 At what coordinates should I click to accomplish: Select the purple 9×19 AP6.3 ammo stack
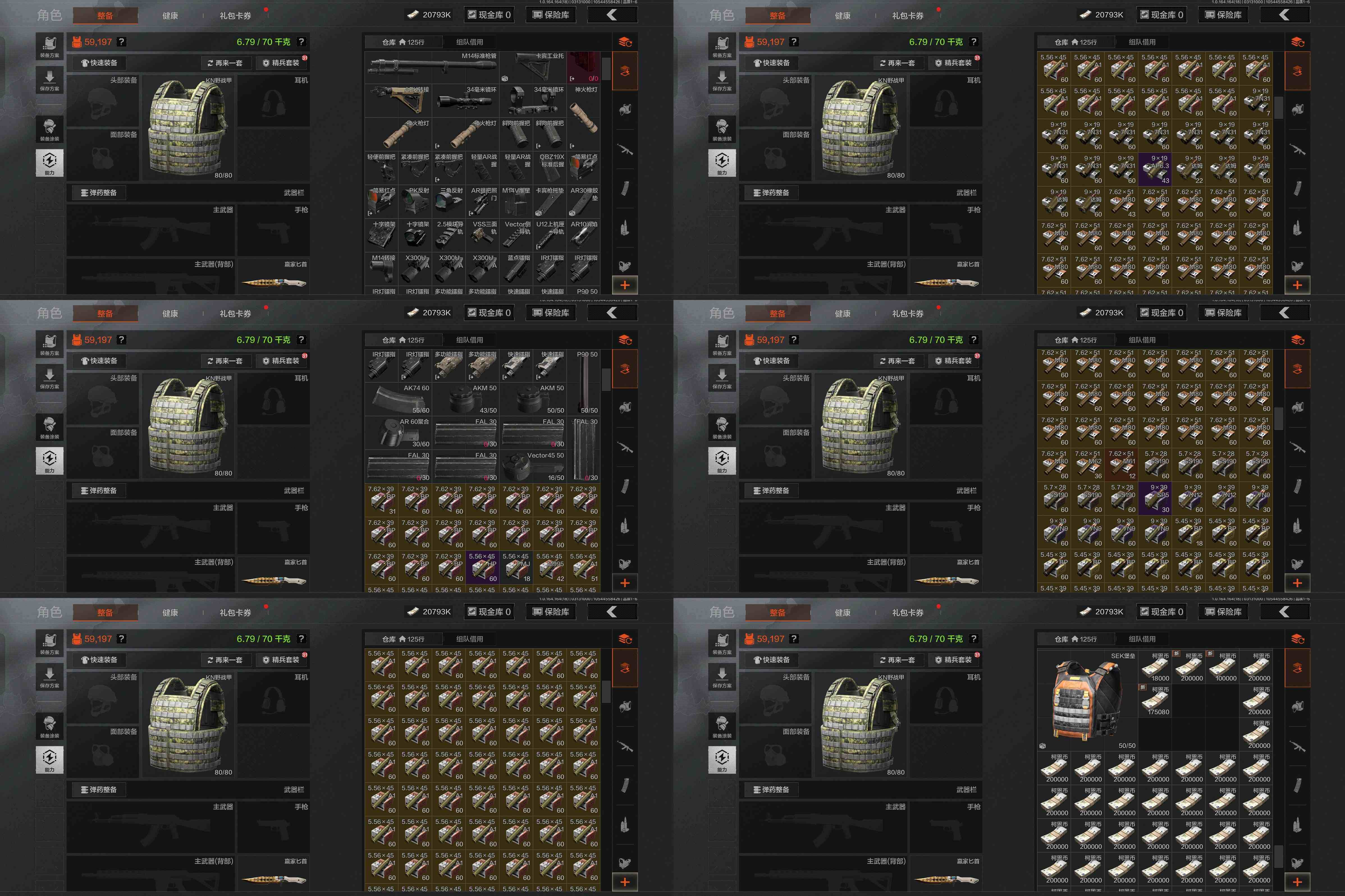(1155, 169)
